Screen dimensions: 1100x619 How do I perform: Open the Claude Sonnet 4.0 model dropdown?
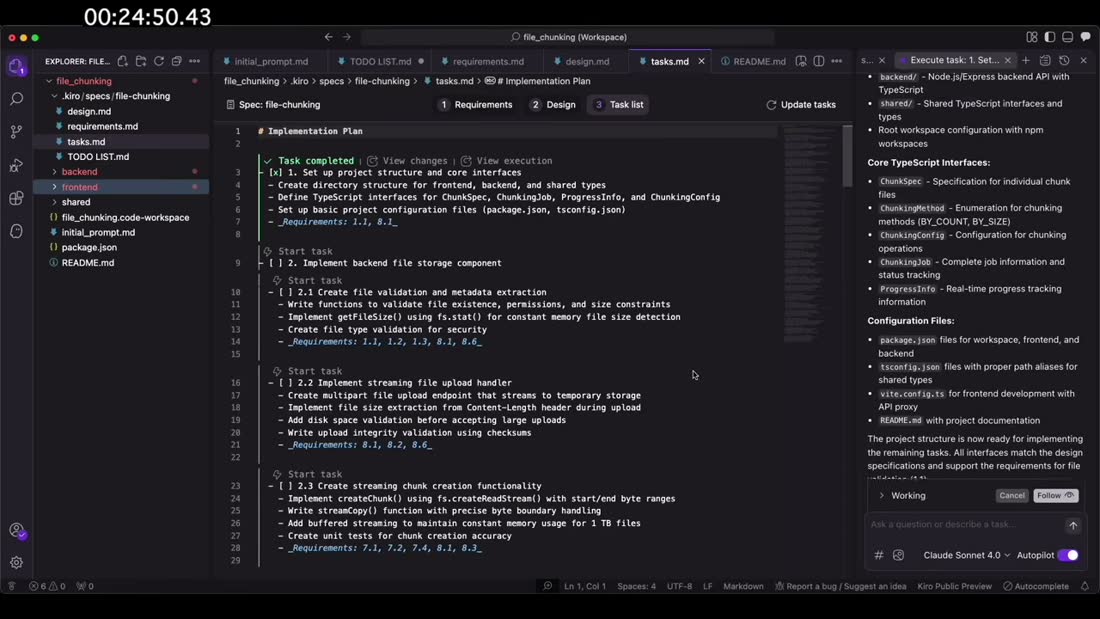tap(967, 555)
